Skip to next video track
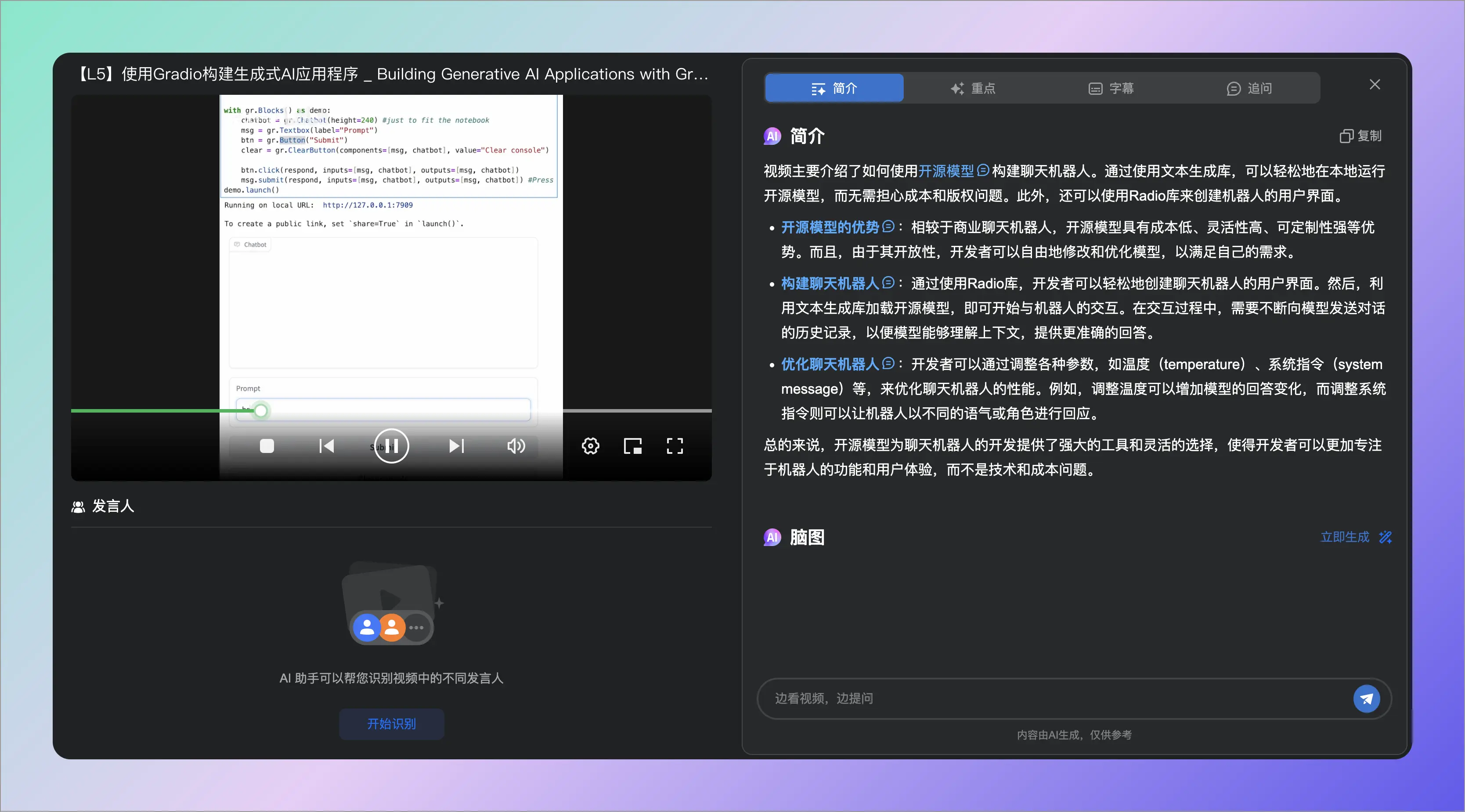The height and width of the screenshot is (812, 1465). (x=456, y=446)
